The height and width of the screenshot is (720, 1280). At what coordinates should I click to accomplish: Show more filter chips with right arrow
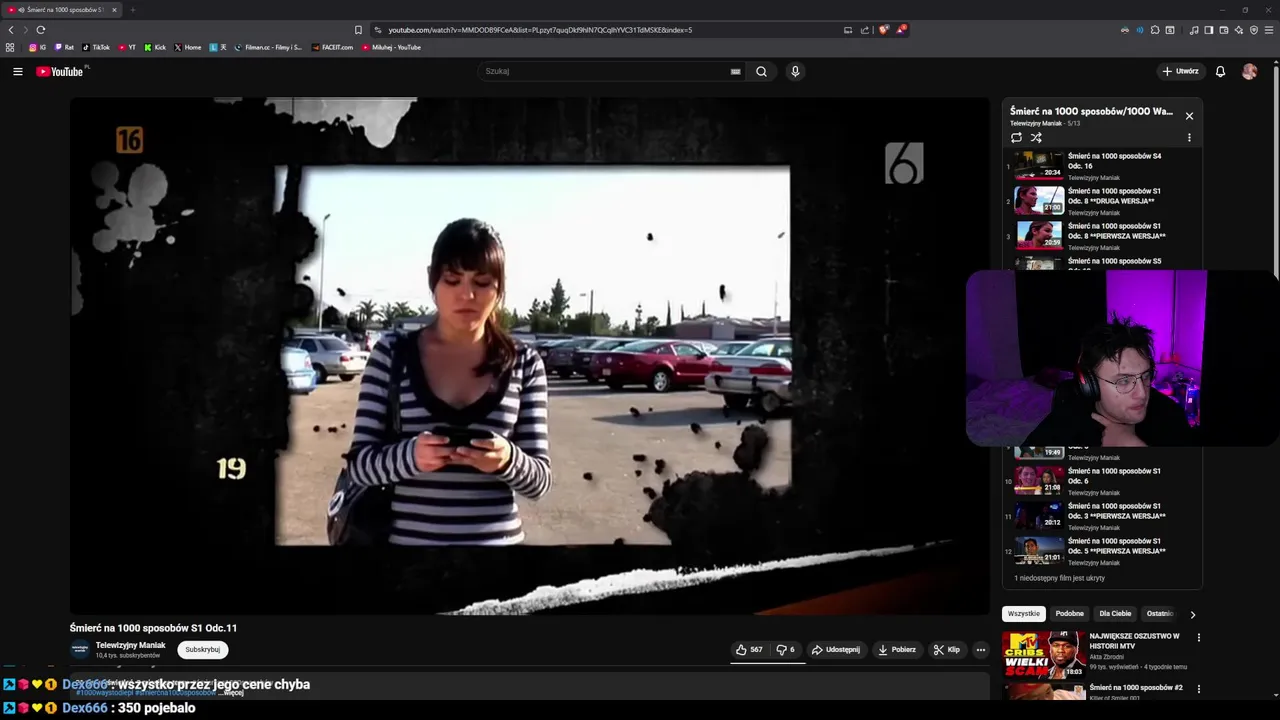[1192, 615]
